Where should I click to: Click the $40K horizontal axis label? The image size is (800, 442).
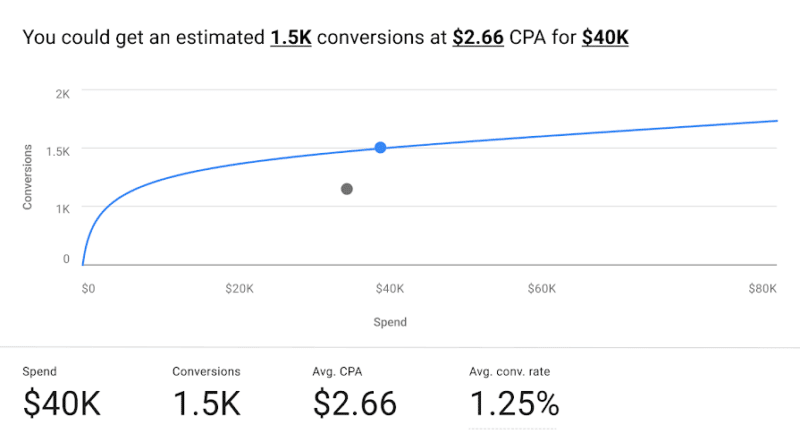pyautogui.click(x=390, y=289)
